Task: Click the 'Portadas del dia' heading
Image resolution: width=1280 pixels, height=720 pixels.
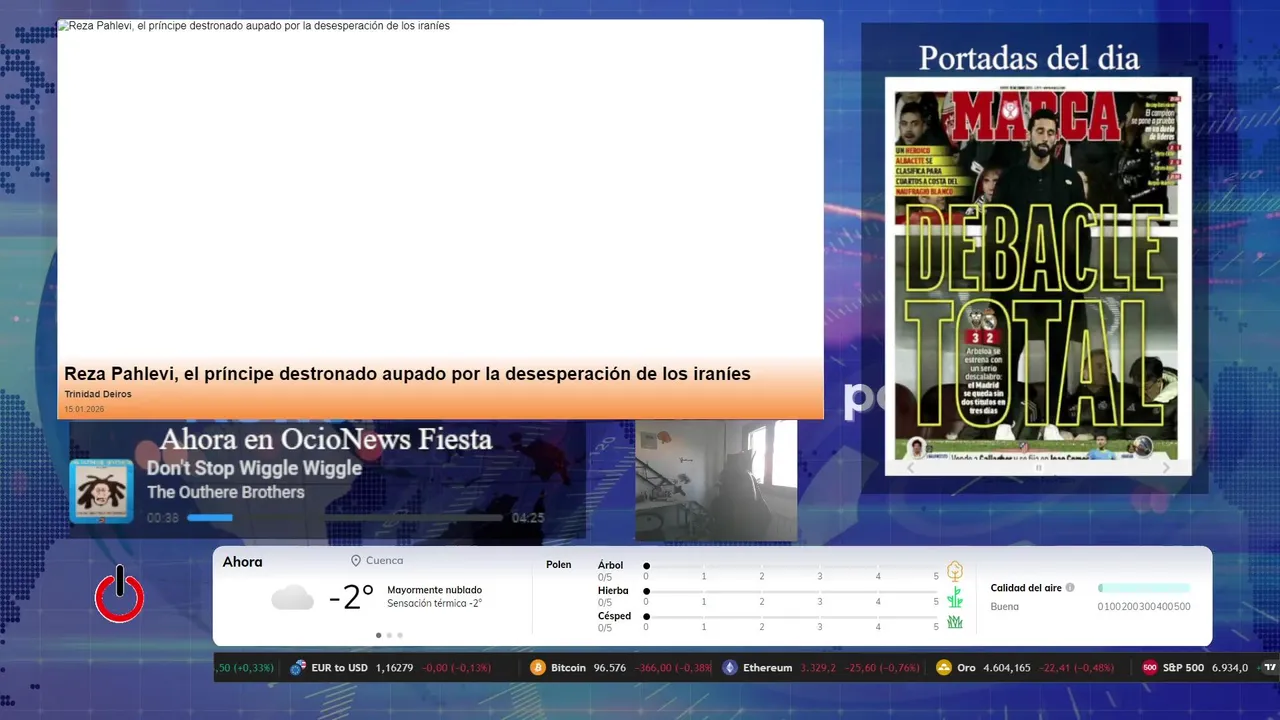Action: pyautogui.click(x=1029, y=58)
